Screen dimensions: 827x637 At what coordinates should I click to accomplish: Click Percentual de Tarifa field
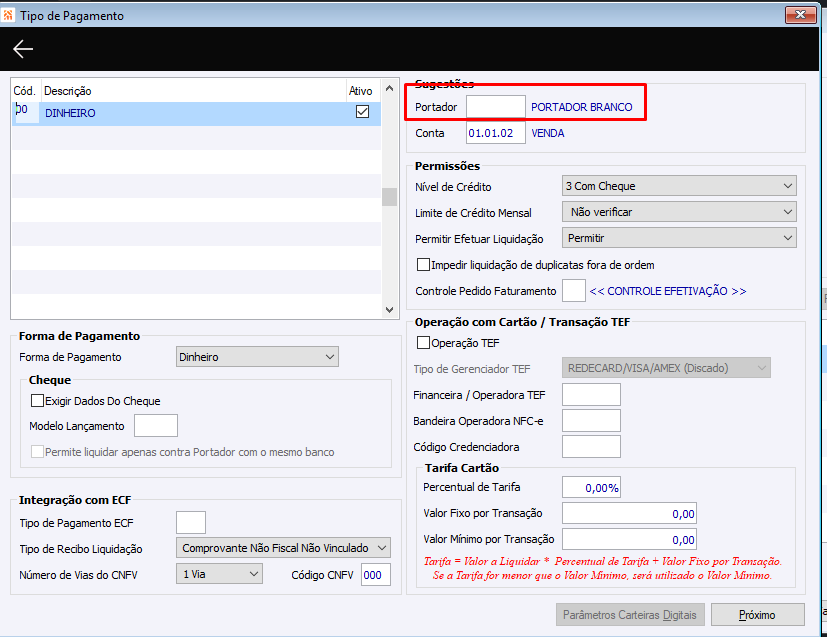(x=591, y=487)
